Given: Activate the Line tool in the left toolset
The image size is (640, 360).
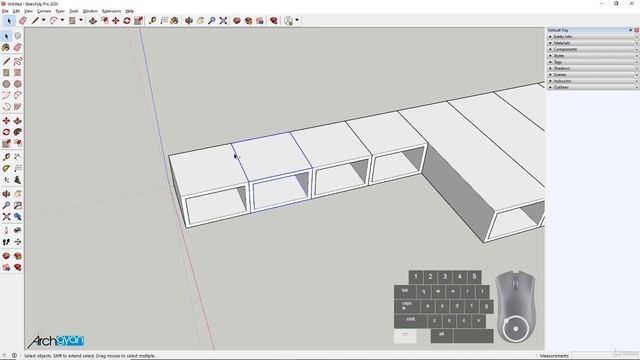Looking at the screenshot, I should coord(6,61).
